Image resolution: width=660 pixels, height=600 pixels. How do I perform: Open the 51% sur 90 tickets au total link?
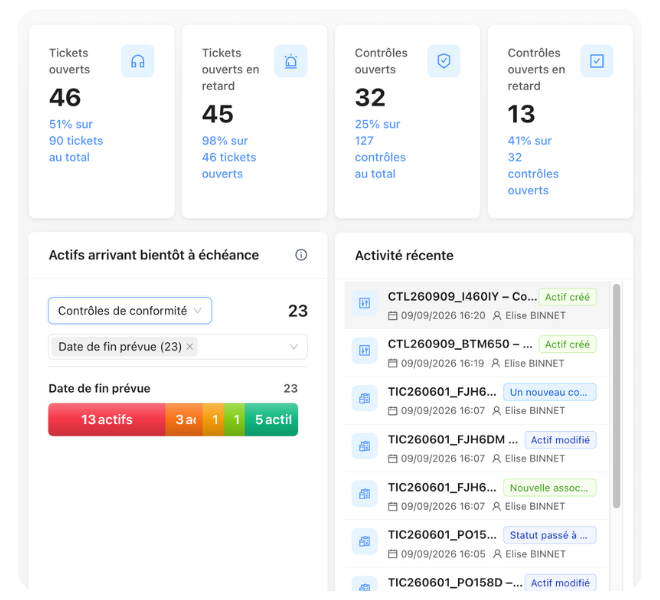pyautogui.click(x=76, y=141)
